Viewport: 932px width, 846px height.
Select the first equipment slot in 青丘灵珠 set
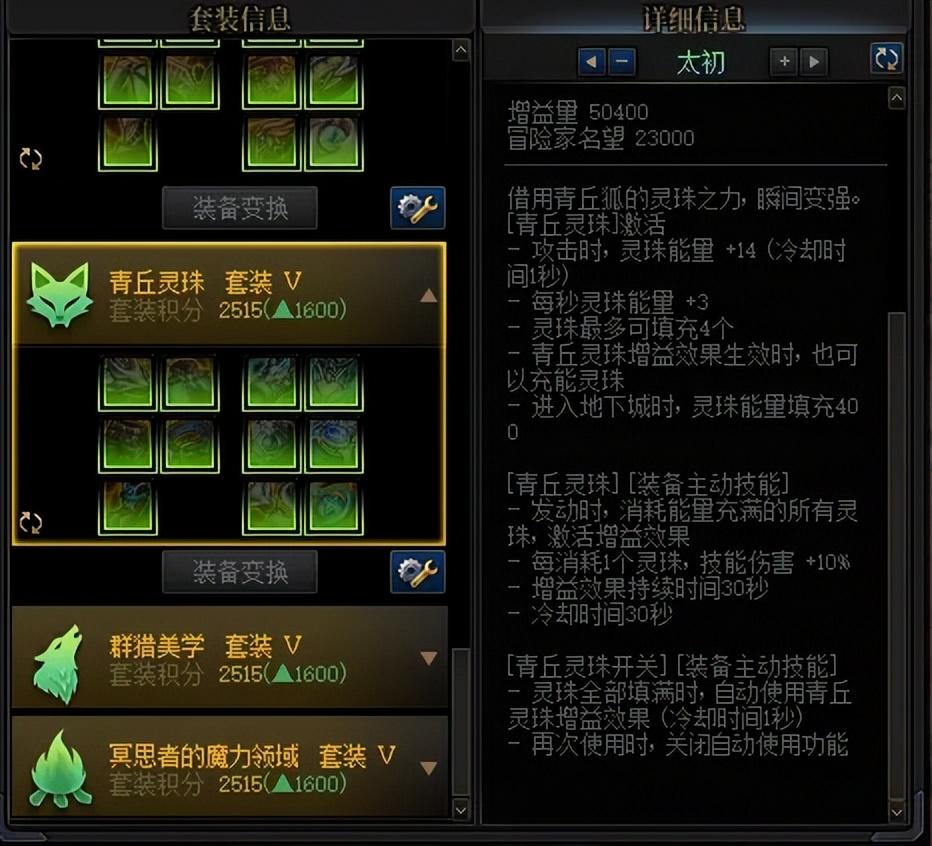pyautogui.click(x=127, y=382)
